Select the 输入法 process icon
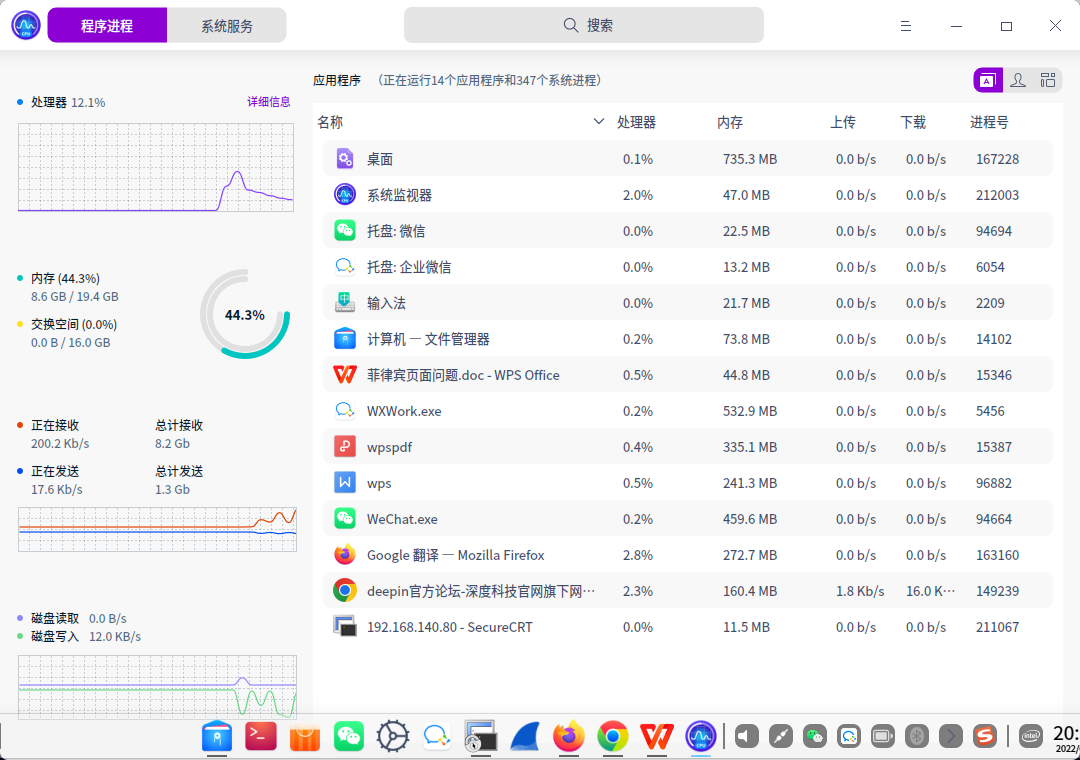The height and width of the screenshot is (760, 1080). [x=345, y=302]
